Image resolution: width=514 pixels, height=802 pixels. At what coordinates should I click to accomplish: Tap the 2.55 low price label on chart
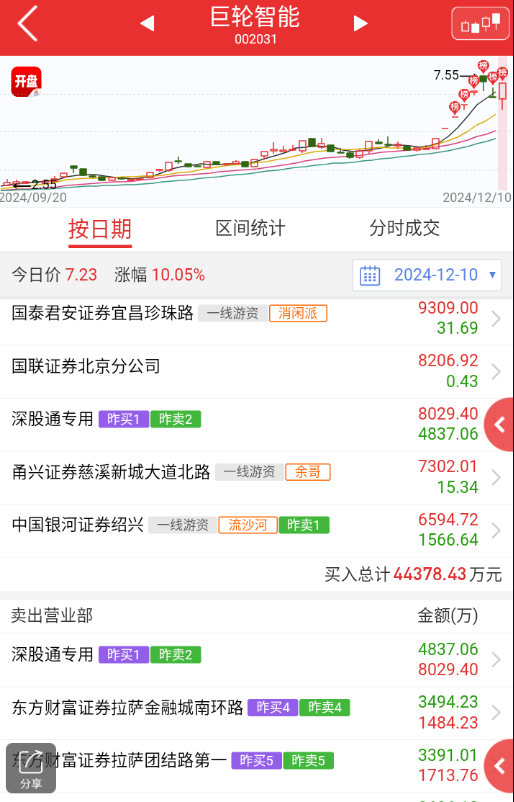coord(43,184)
